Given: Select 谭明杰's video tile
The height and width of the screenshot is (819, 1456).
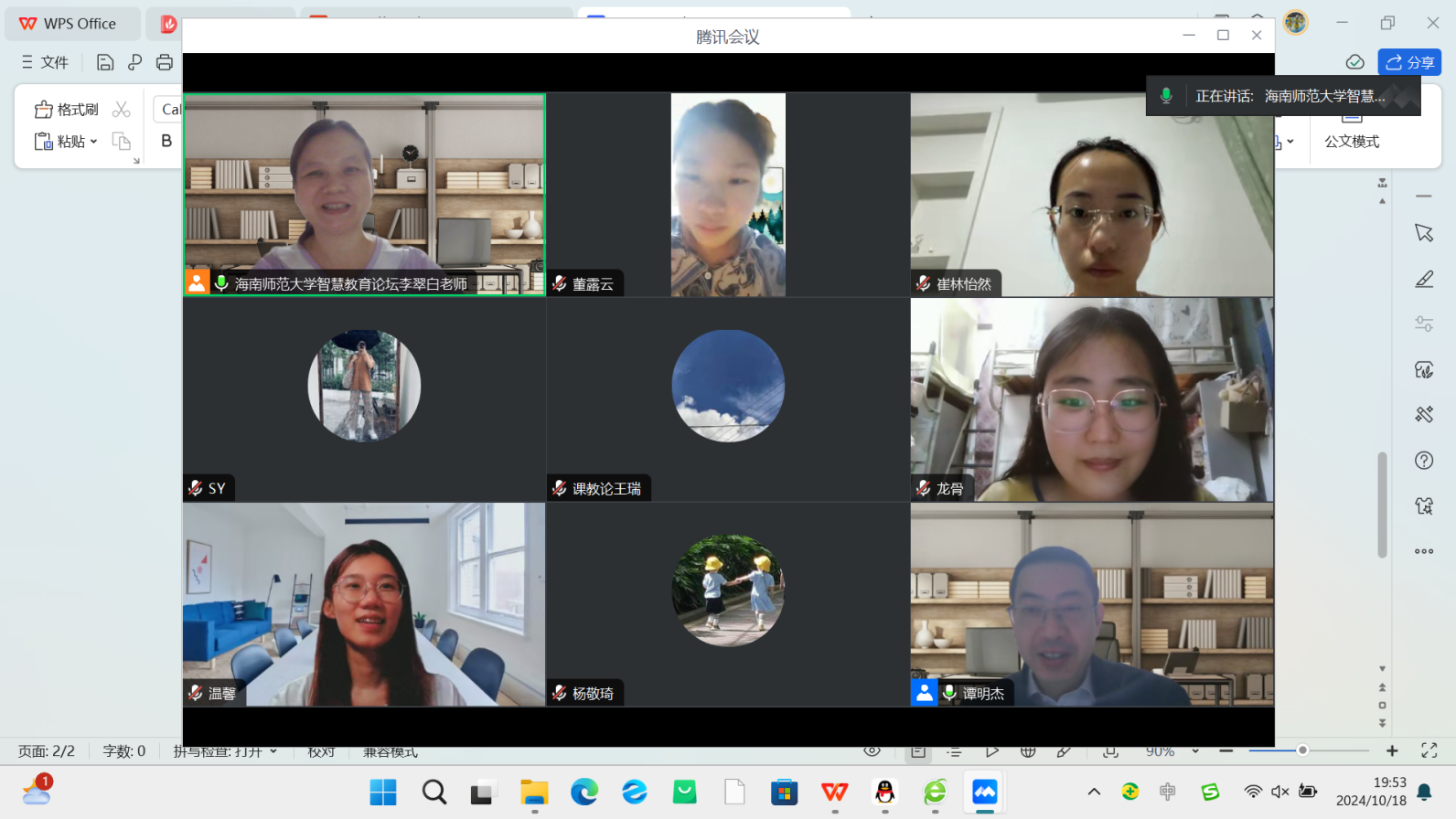Looking at the screenshot, I should point(1092,604).
